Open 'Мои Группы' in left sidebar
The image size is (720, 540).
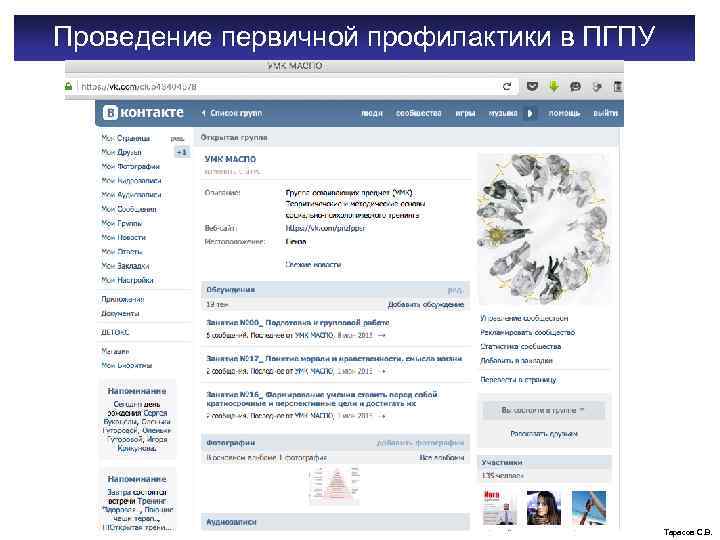pyautogui.click(x=122, y=223)
